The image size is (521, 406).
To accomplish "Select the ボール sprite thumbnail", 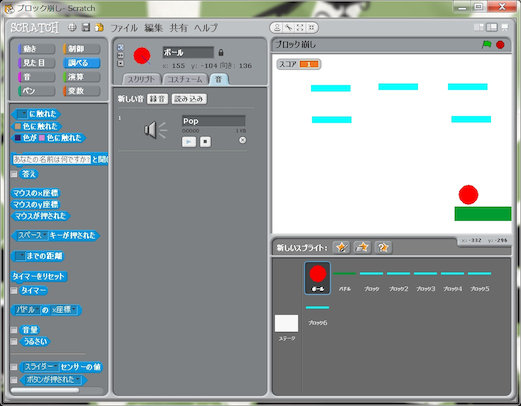I will pyautogui.click(x=317, y=278).
